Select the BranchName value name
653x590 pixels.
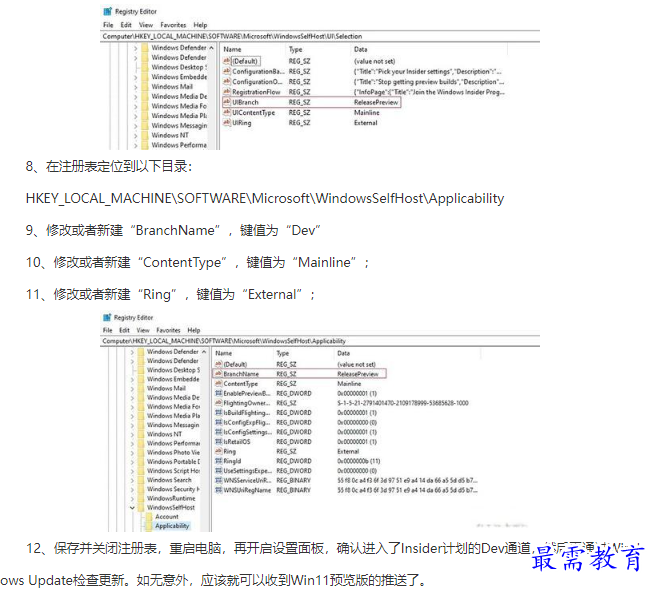(x=241, y=374)
